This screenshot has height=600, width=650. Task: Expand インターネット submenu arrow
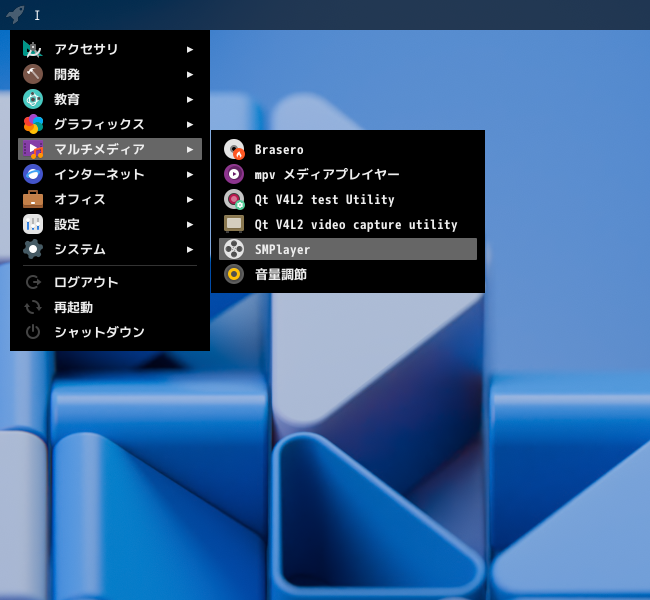(190, 175)
